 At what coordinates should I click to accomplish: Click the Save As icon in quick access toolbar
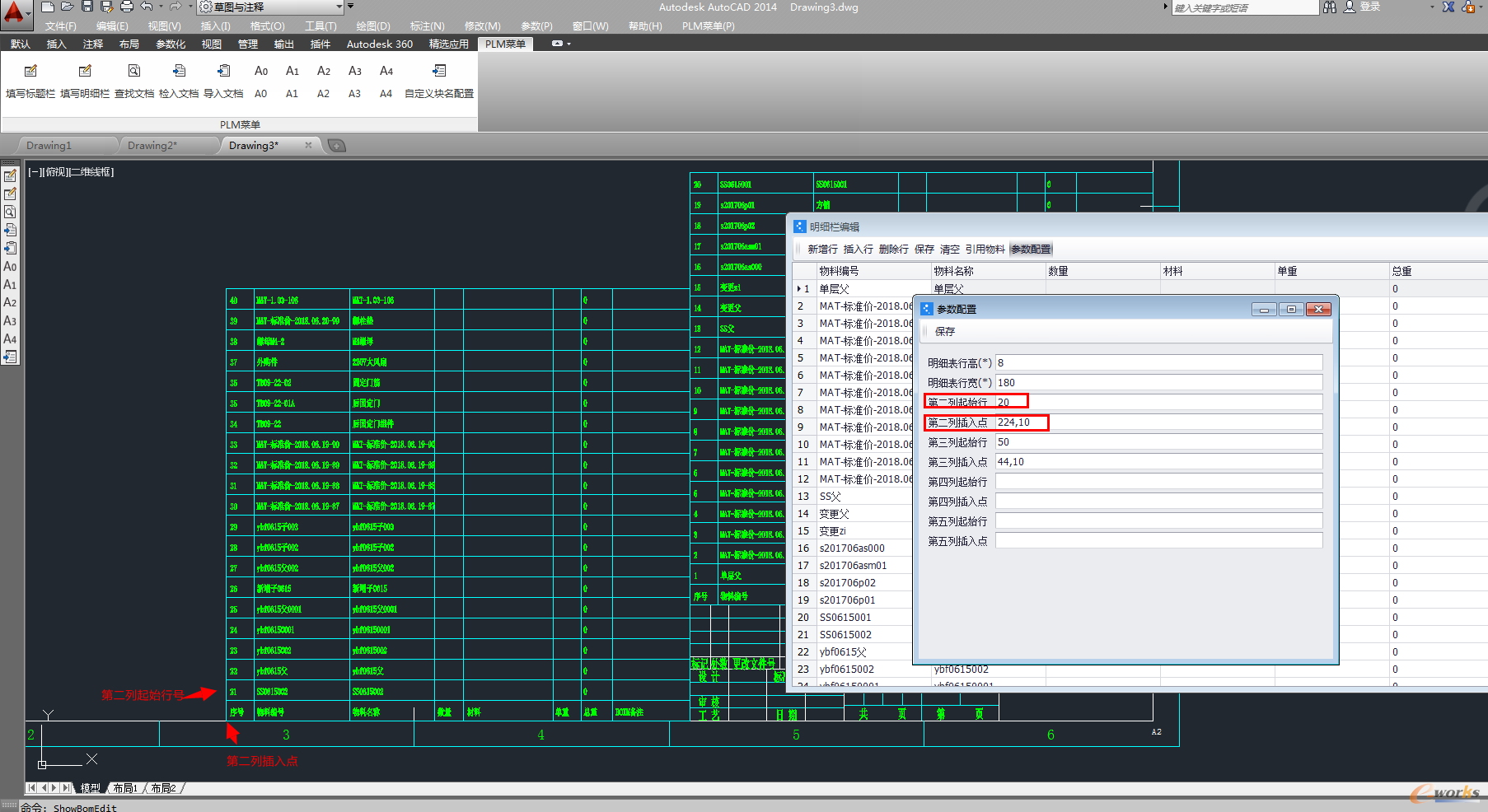pos(106,7)
